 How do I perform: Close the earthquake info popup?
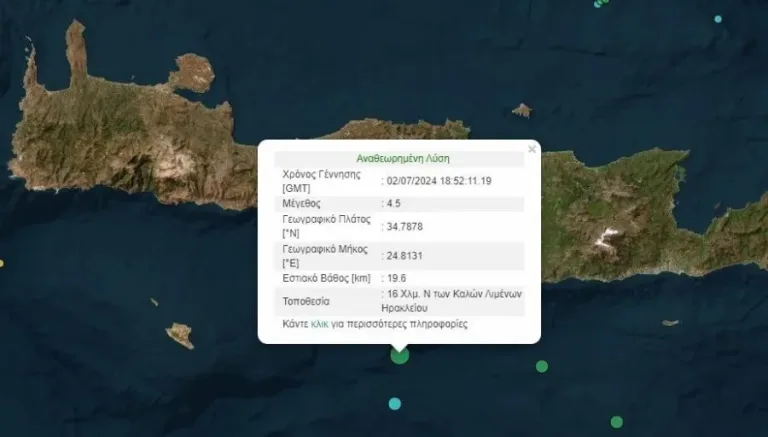[x=532, y=149]
